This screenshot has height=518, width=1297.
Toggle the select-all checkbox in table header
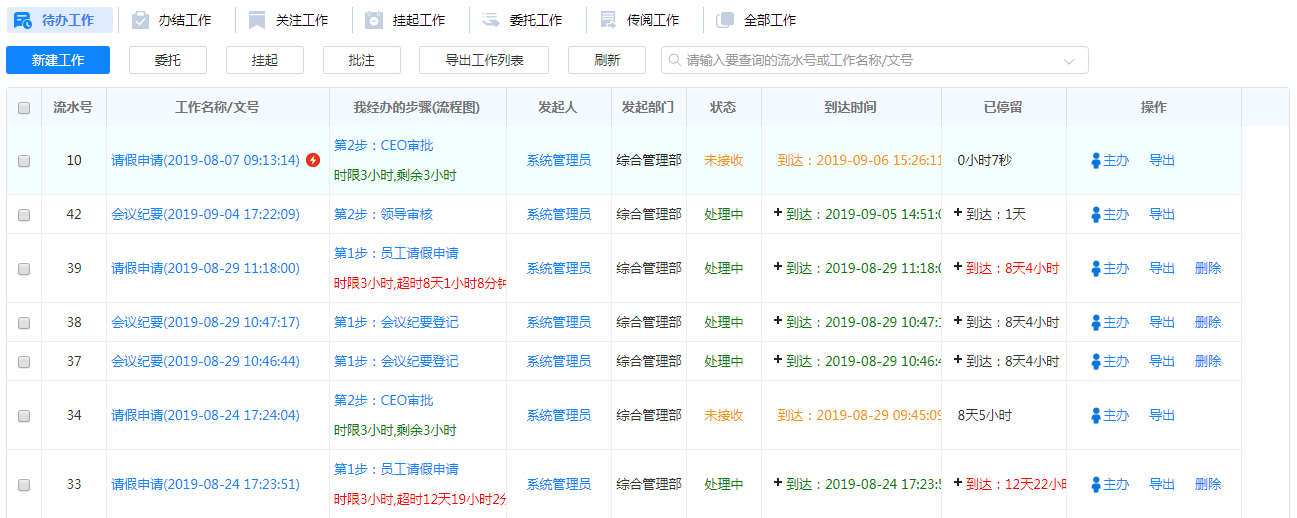tap(24, 108)
